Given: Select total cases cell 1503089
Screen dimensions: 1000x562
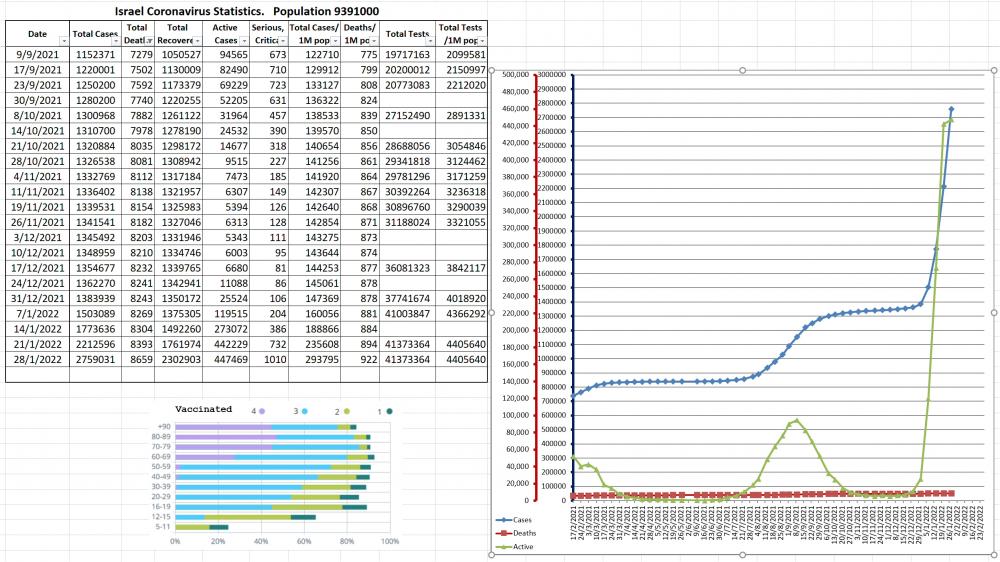Looking at the screenshot, I should [x=96, y=314].
